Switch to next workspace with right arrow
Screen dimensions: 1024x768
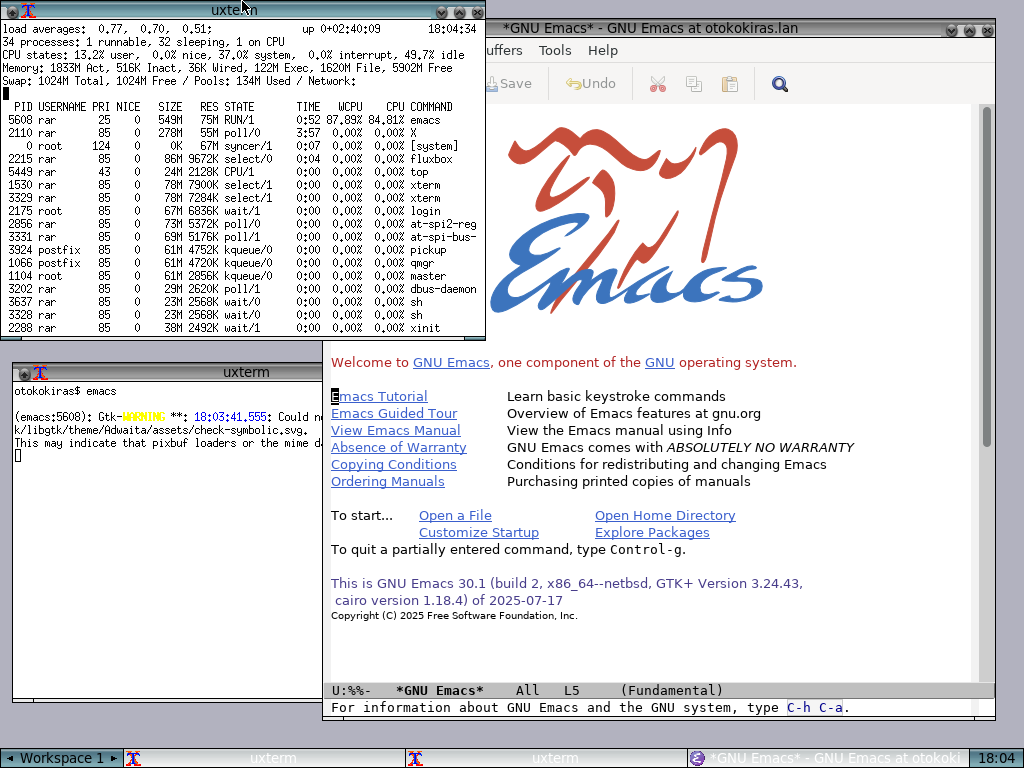coord(115,758)
